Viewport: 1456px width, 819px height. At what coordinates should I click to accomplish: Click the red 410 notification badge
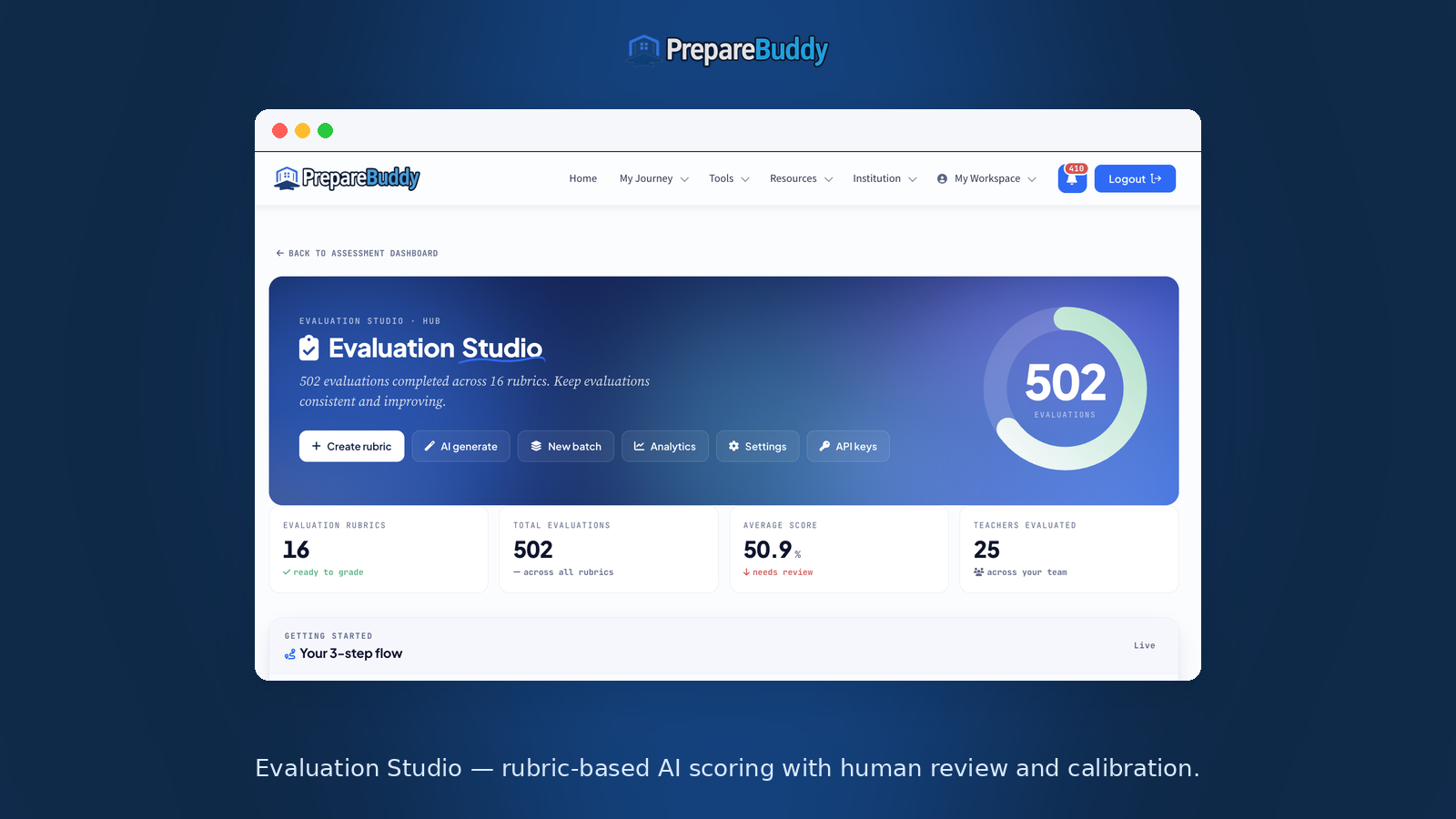coord(1077,168)
